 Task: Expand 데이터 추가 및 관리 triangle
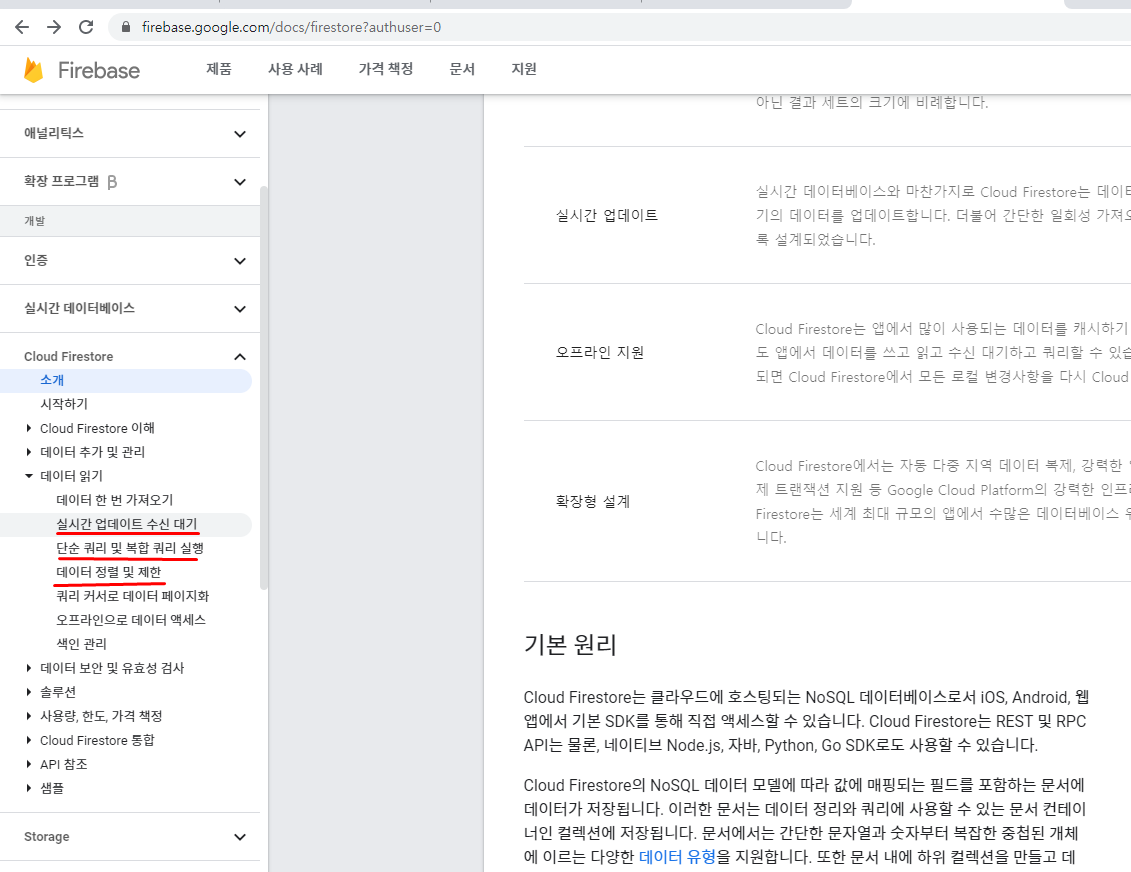click(x=29, y=452)
